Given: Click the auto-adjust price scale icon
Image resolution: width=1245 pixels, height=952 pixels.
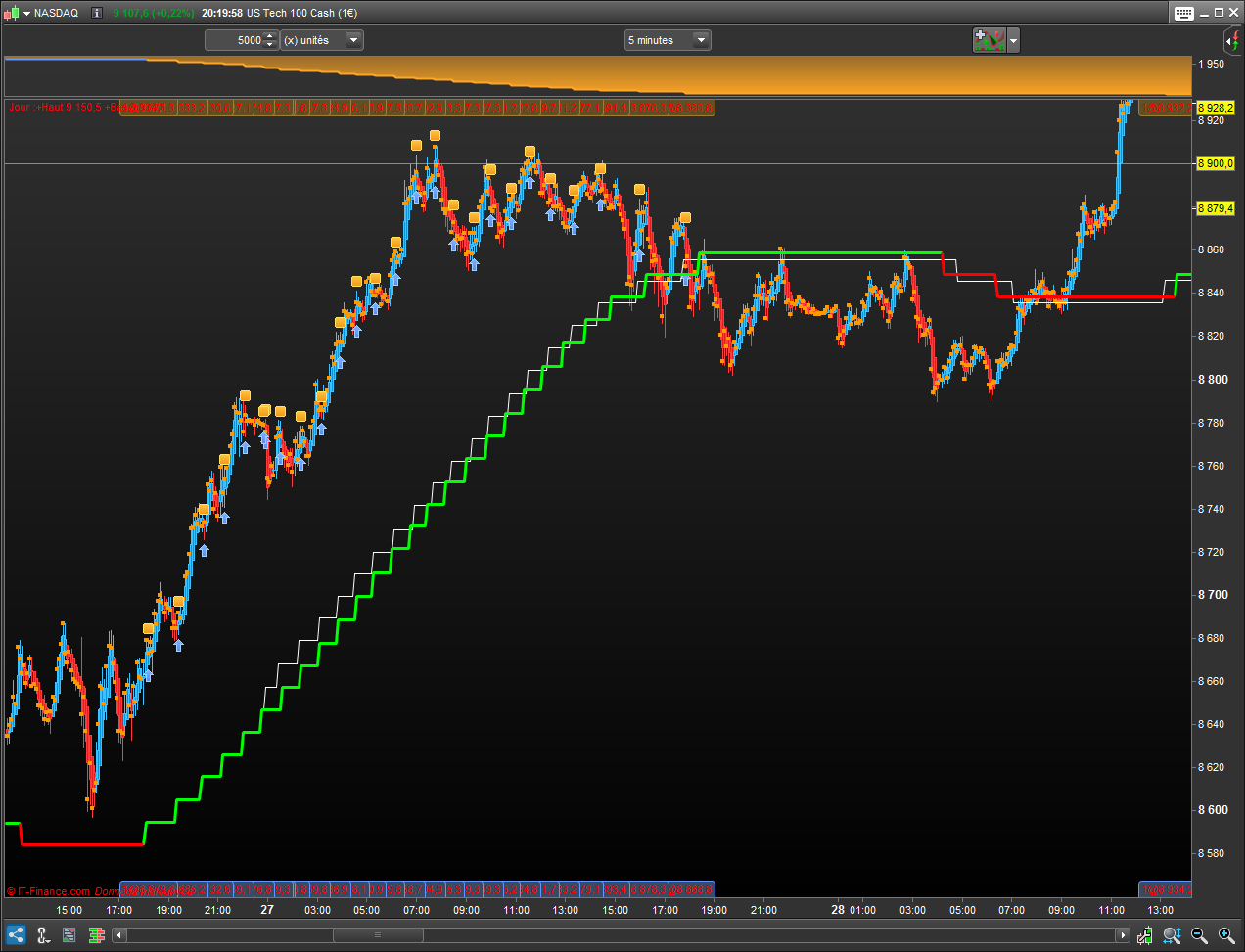Looking at the screenshot, I should pyautogui.click(x=1145, y=935).
